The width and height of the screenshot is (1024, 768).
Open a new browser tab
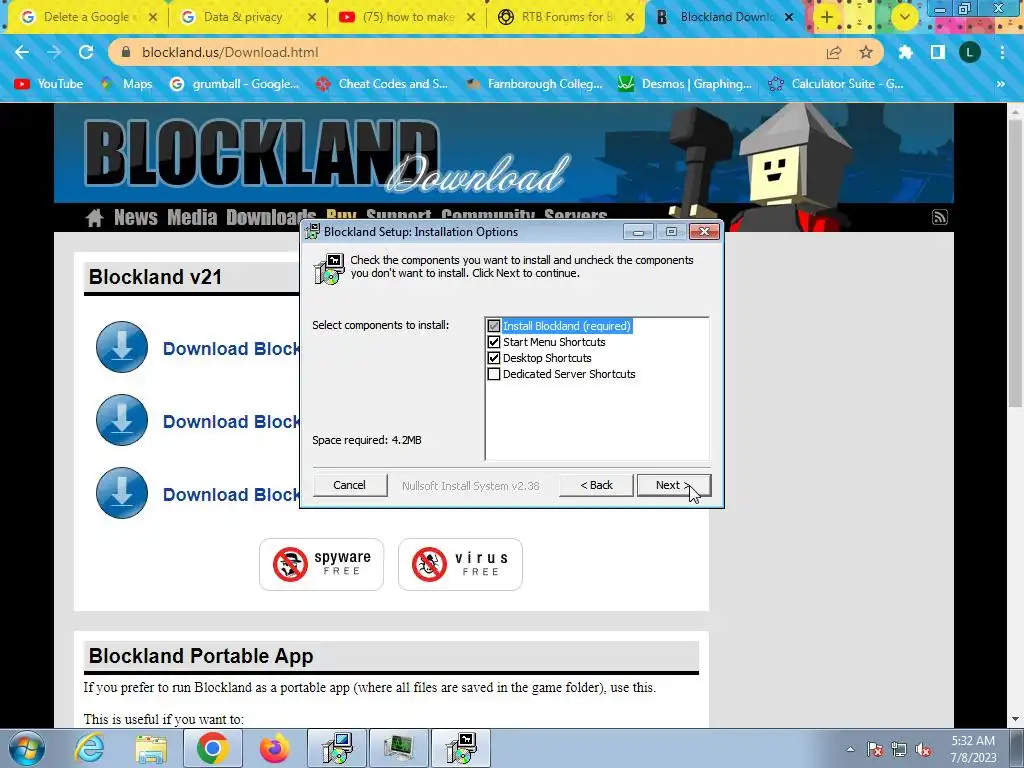coord(826,17)
